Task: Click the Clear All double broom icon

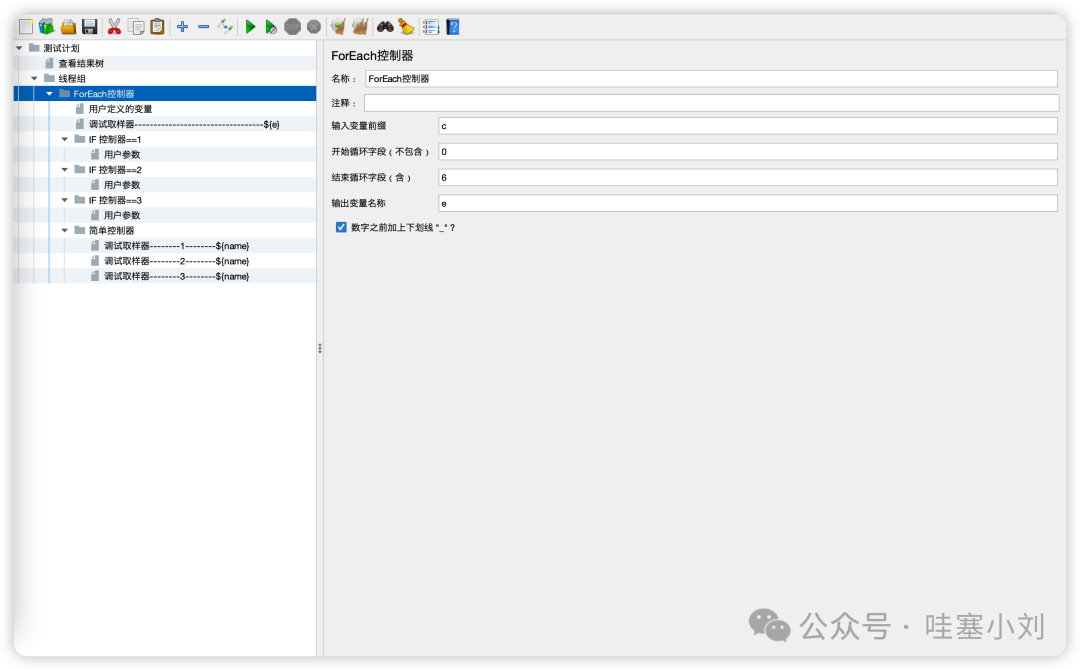Action: point(360,27)
